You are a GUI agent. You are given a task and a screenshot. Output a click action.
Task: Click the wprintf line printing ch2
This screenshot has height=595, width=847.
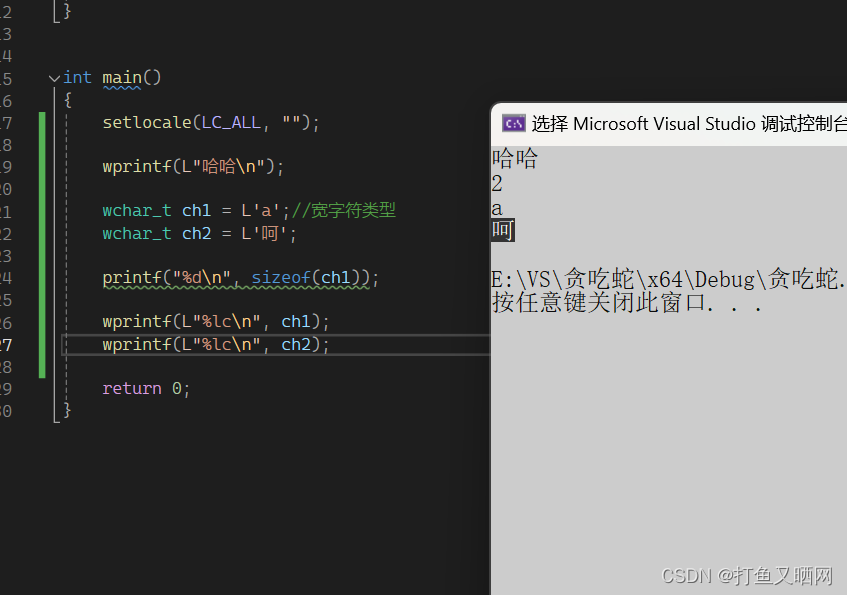(216, 344)
